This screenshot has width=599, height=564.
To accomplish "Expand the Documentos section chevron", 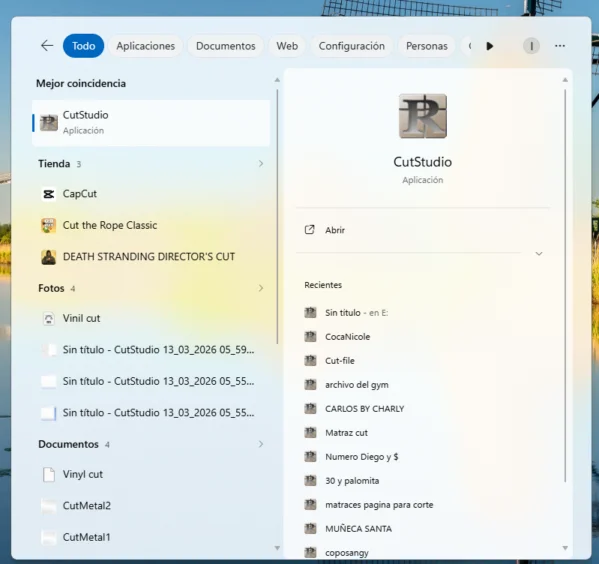I will tap(261, 444).
